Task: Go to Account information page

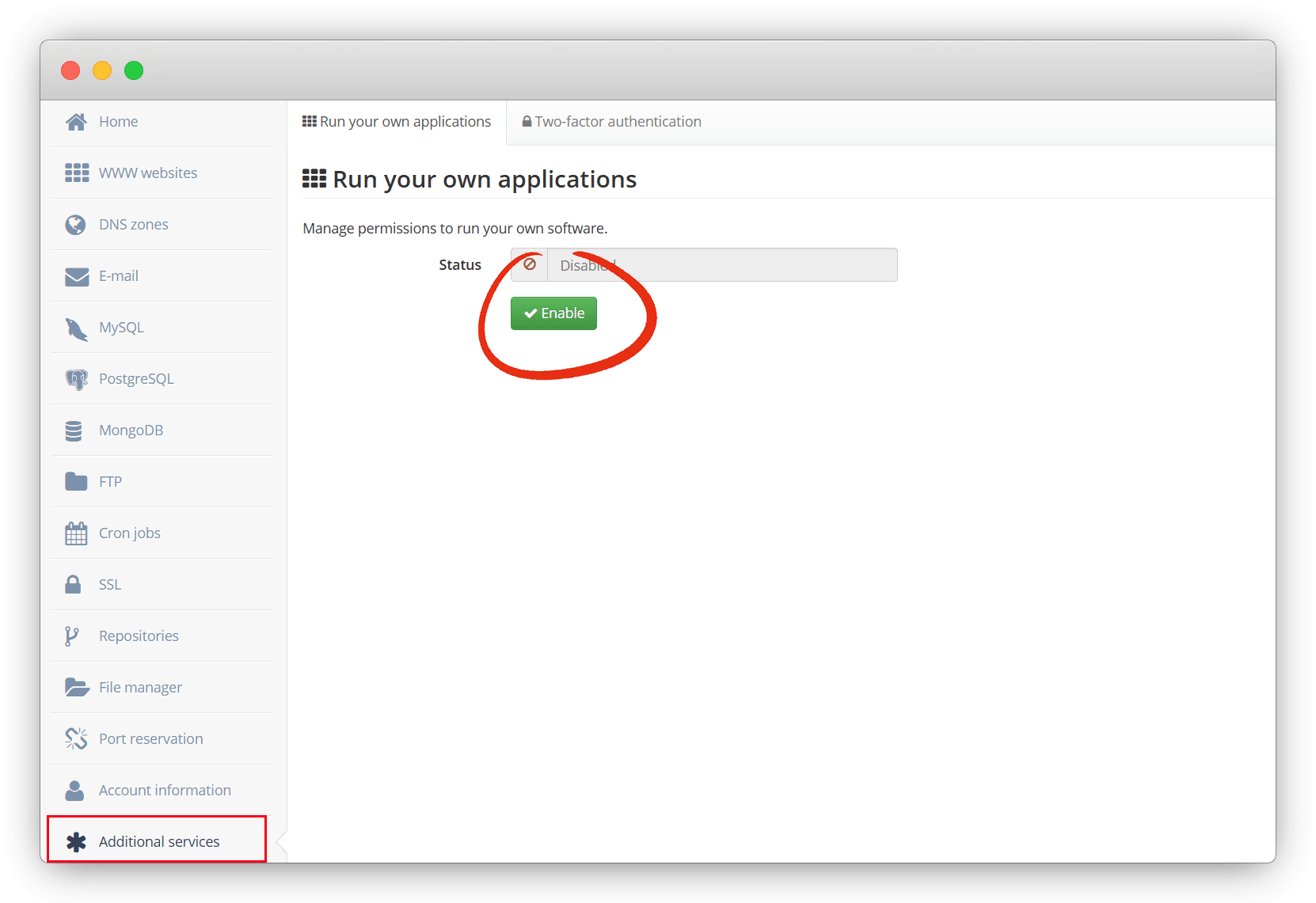Action: point(164,791)
